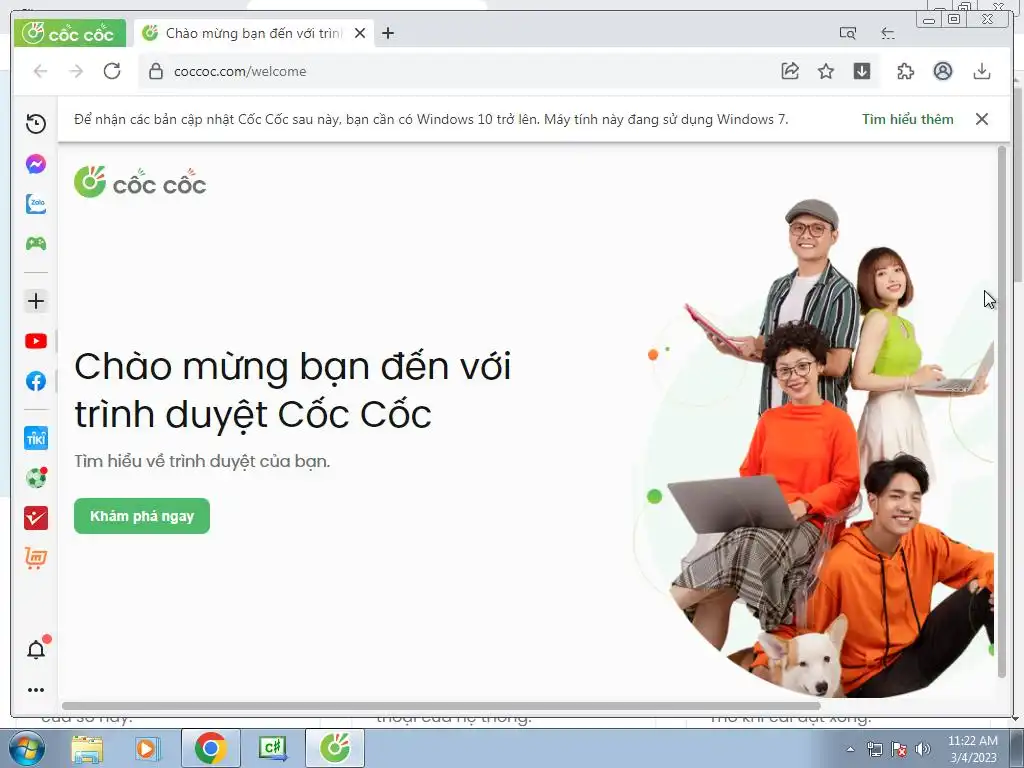Dismiss the Windows 10 update notice
The height and width of the screenshot is (768, 1024).
pos(982,119)
